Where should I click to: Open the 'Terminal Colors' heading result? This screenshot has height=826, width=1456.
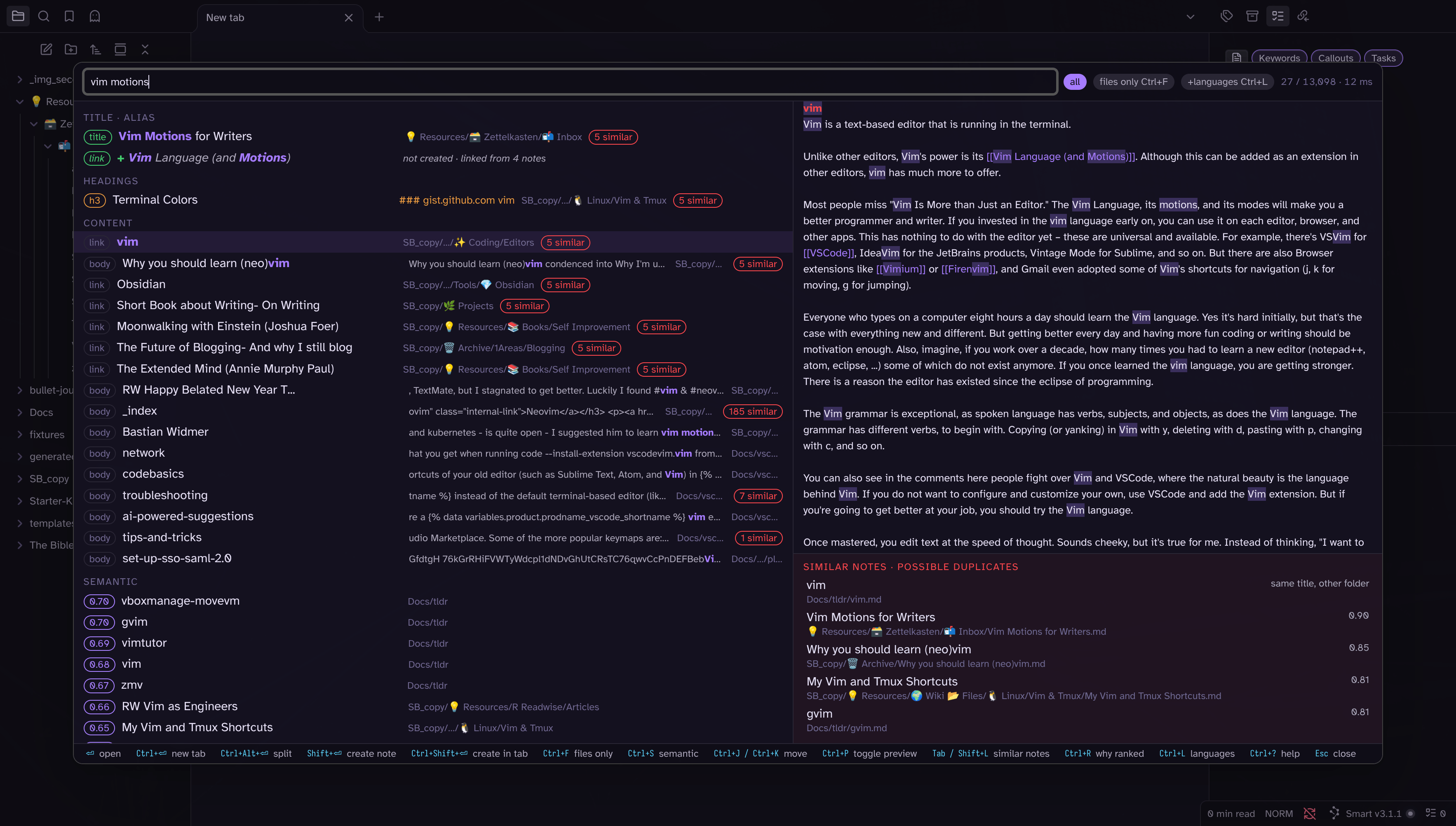tap(433, 200)
